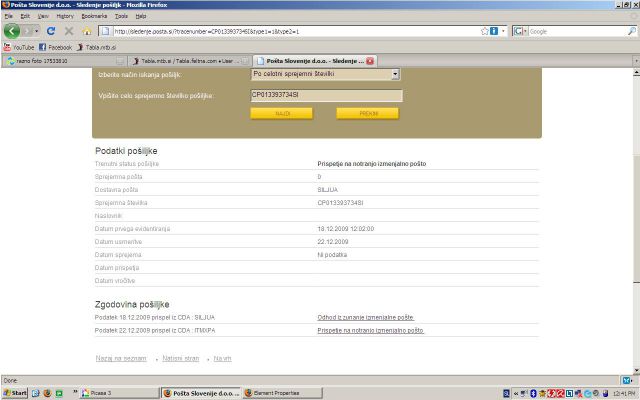Image resolution: width=640 pixels, height=400 pixels.
Task: Go back with the green Back arrow
Action: pos(12,31)
